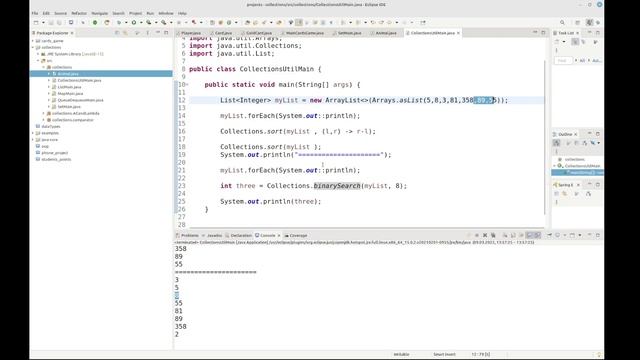
Task: Click binarySearch in line 23 of the code
Action: (x=337, y=186)
